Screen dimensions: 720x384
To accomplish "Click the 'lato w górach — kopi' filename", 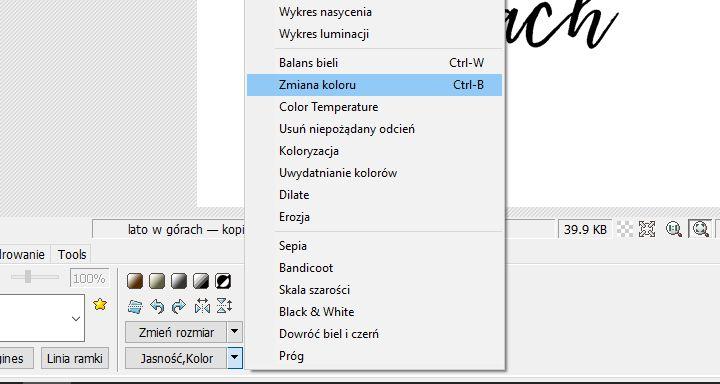I will (186, 229).
